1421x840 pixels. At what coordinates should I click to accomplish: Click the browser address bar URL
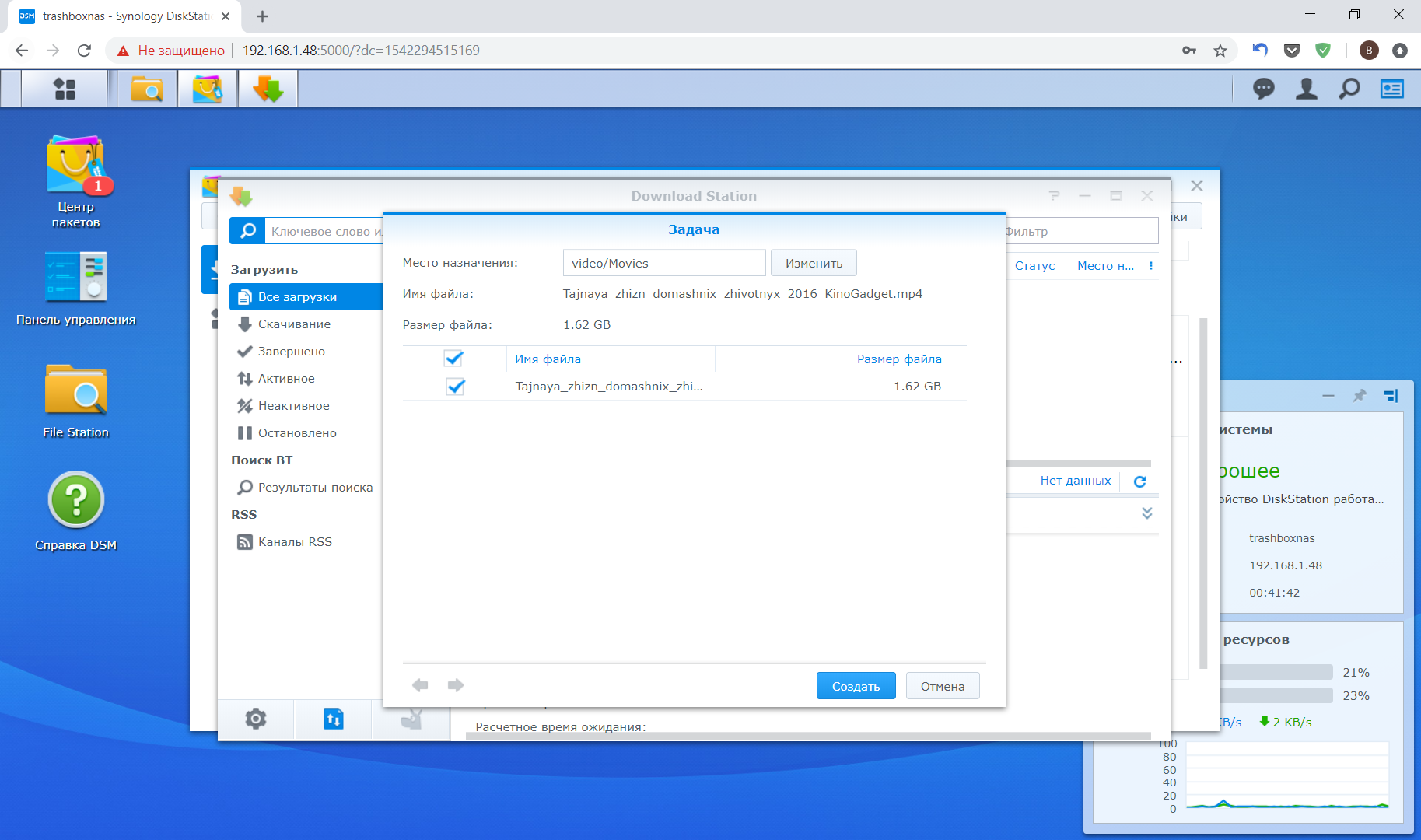pos(361,51)
